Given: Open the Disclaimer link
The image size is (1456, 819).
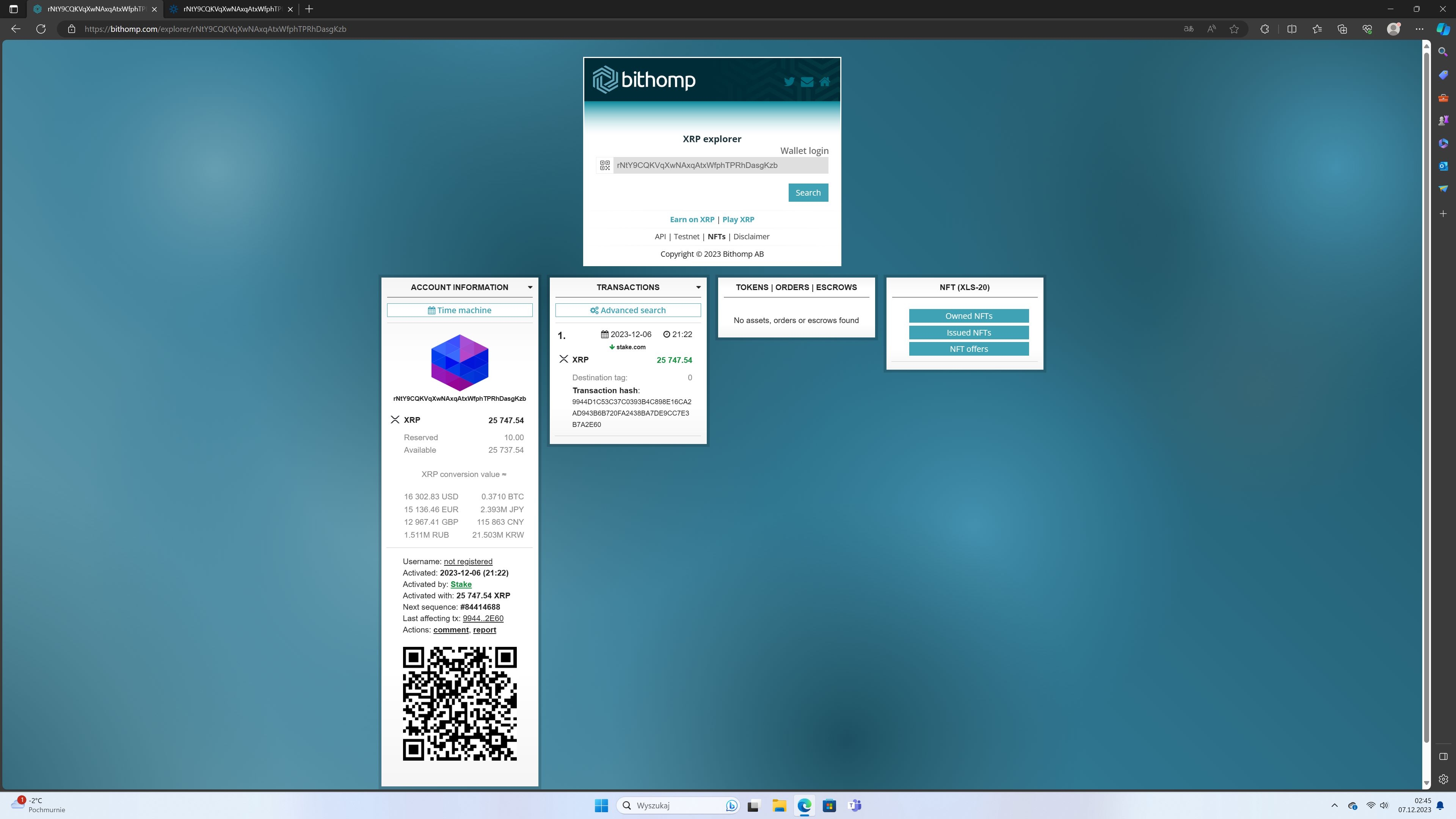Looking at the screenshot, I should point(751,236).
